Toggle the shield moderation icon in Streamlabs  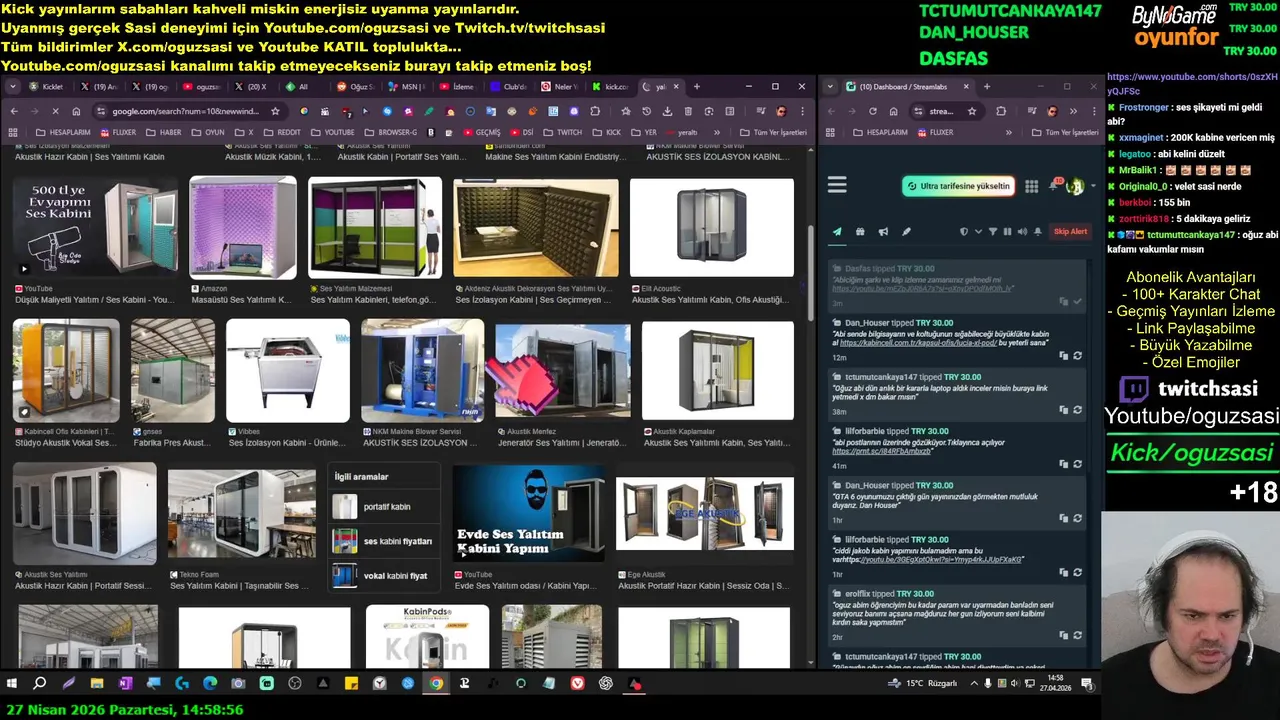point(964,231)
